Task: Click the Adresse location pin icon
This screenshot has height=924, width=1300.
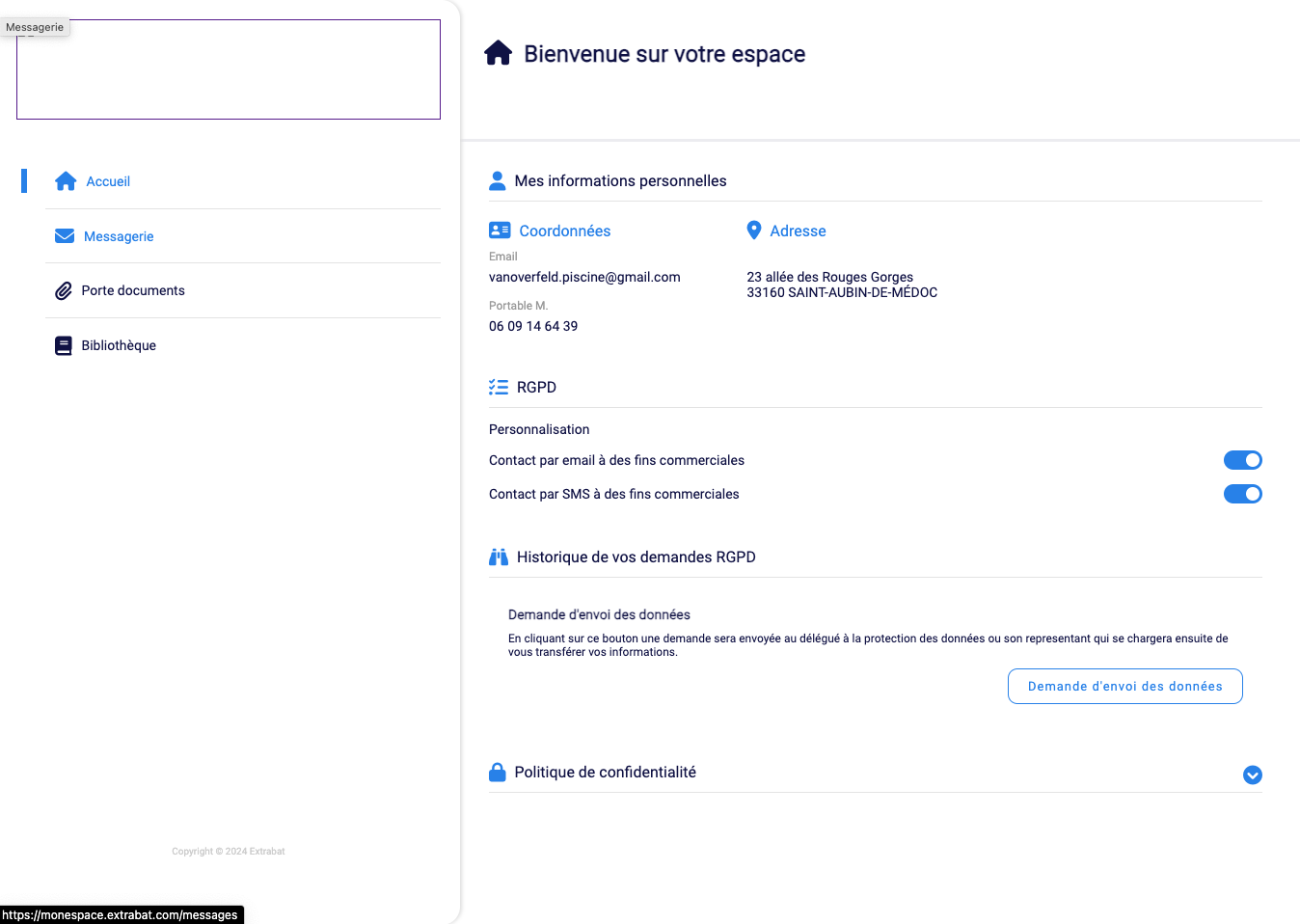Action: pos(754,231)
